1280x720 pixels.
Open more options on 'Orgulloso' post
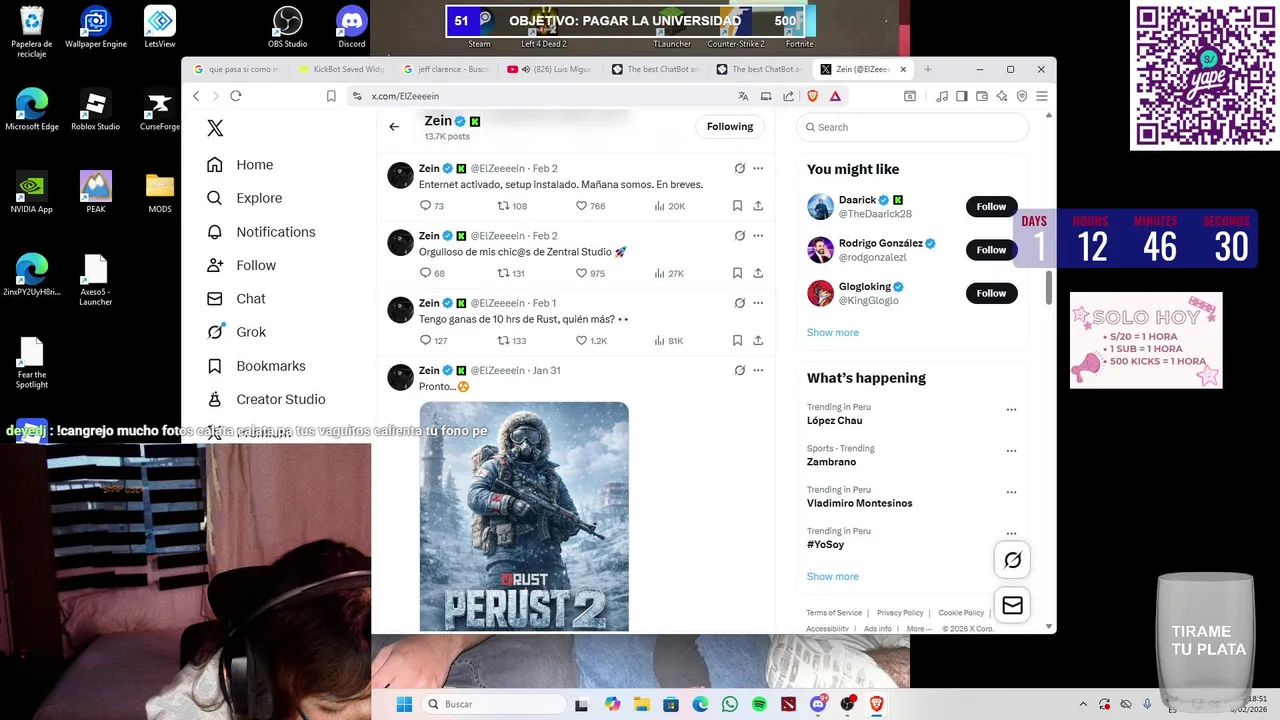758,236
